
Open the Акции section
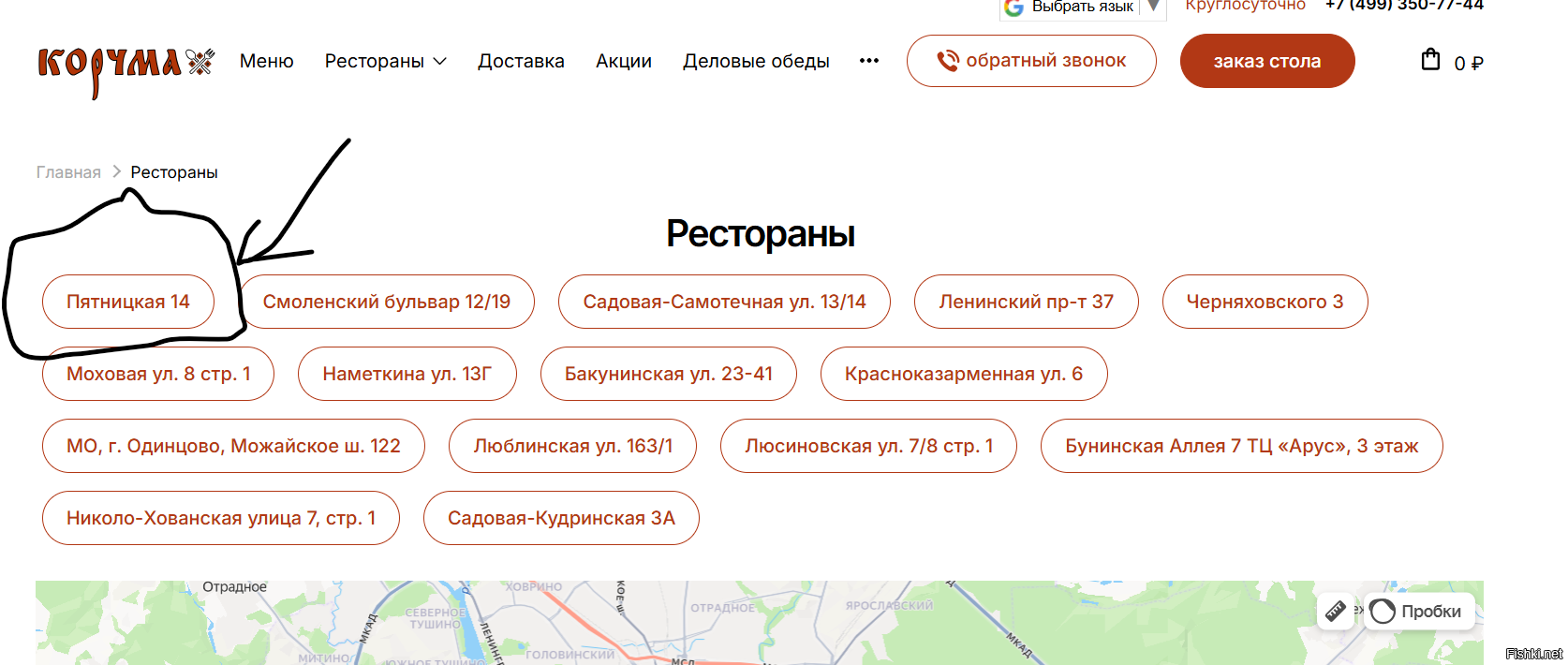click(624, 61)
